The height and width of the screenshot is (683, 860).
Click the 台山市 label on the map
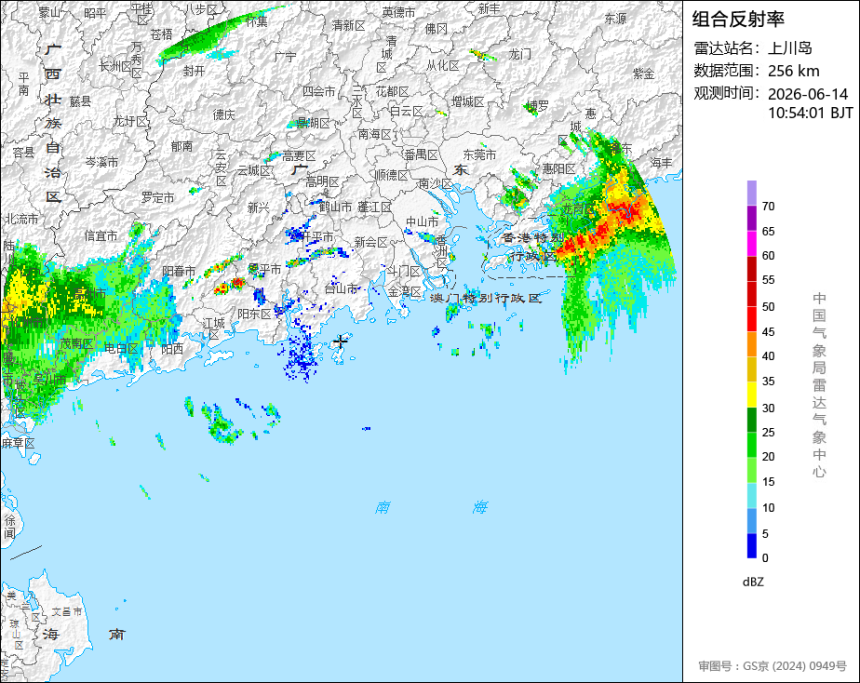point(341,289)
